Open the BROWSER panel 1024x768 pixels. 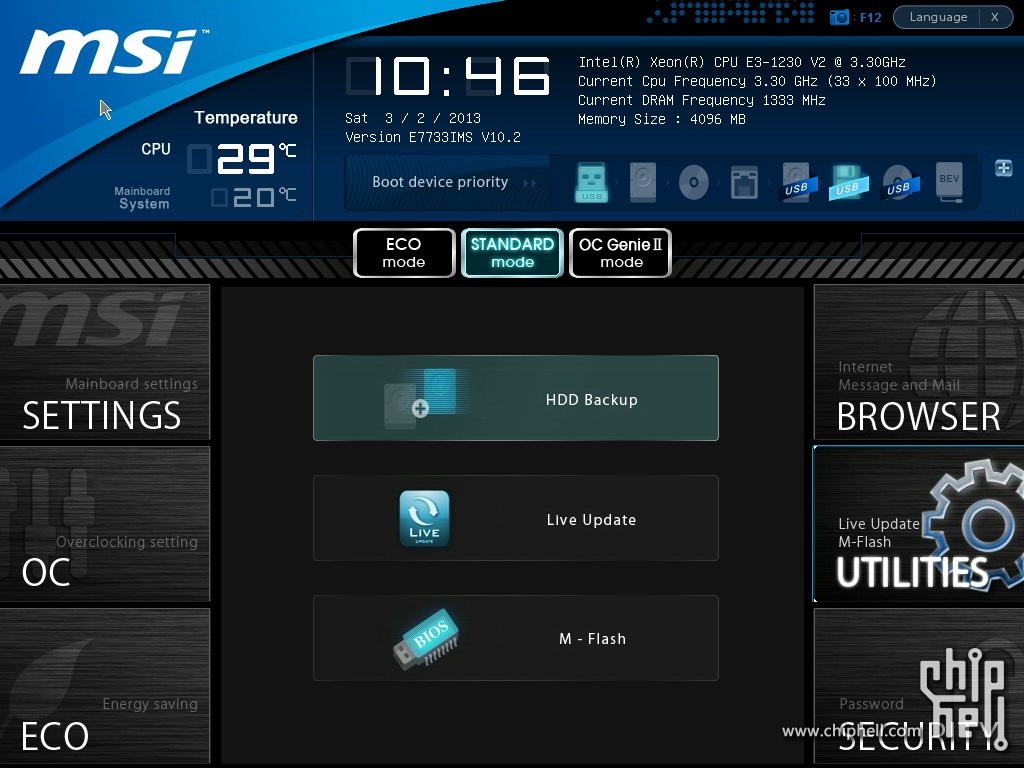tap(919, 362)
